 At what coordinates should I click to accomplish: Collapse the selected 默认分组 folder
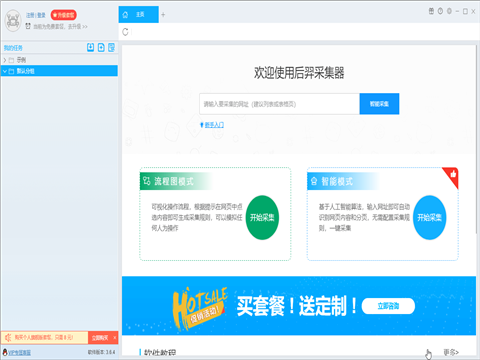point(5,71)
